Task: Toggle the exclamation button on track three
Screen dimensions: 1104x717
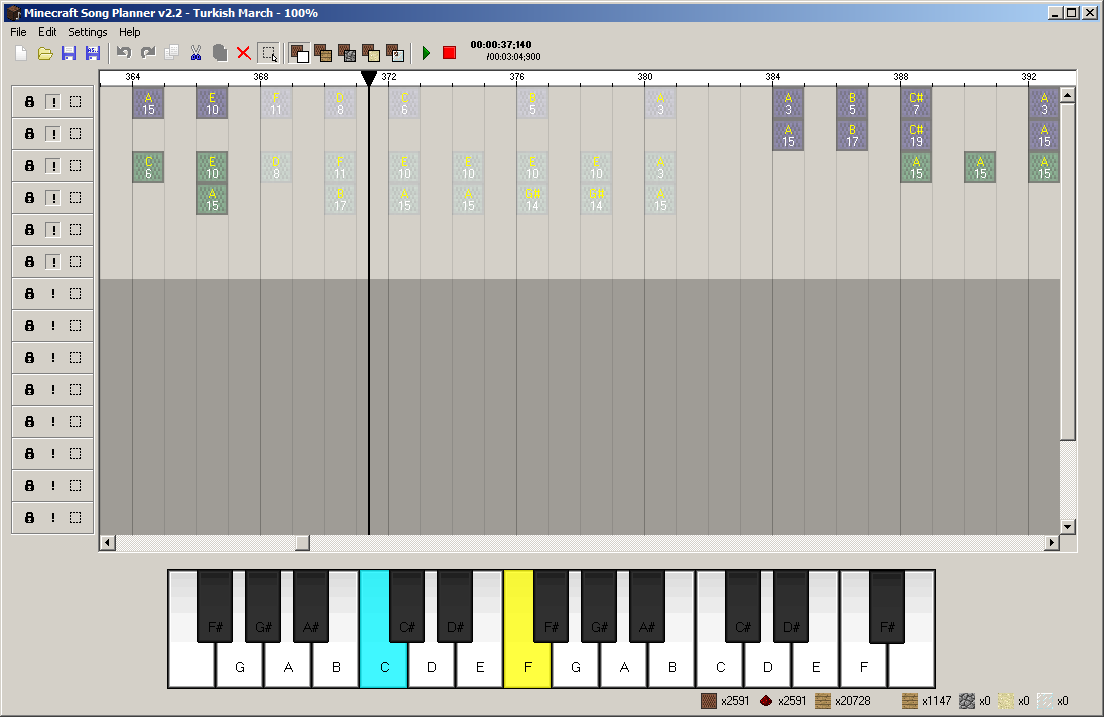Action: 53,166
